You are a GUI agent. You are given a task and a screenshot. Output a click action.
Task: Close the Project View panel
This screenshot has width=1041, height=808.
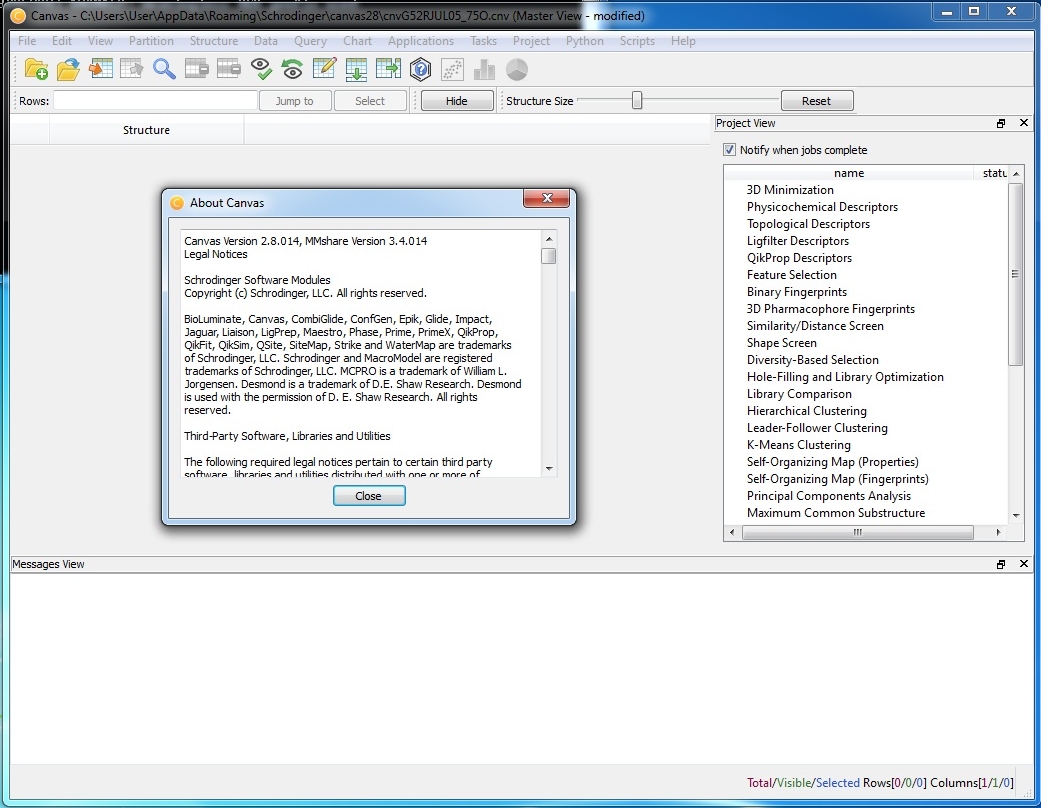1024,123
